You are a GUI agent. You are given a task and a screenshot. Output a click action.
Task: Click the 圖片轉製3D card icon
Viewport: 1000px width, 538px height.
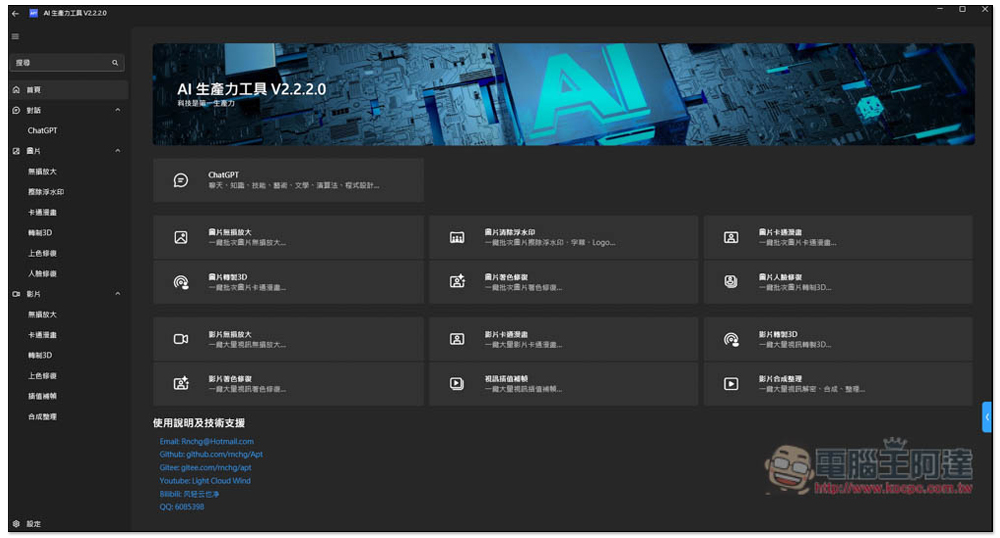point(181,282)
